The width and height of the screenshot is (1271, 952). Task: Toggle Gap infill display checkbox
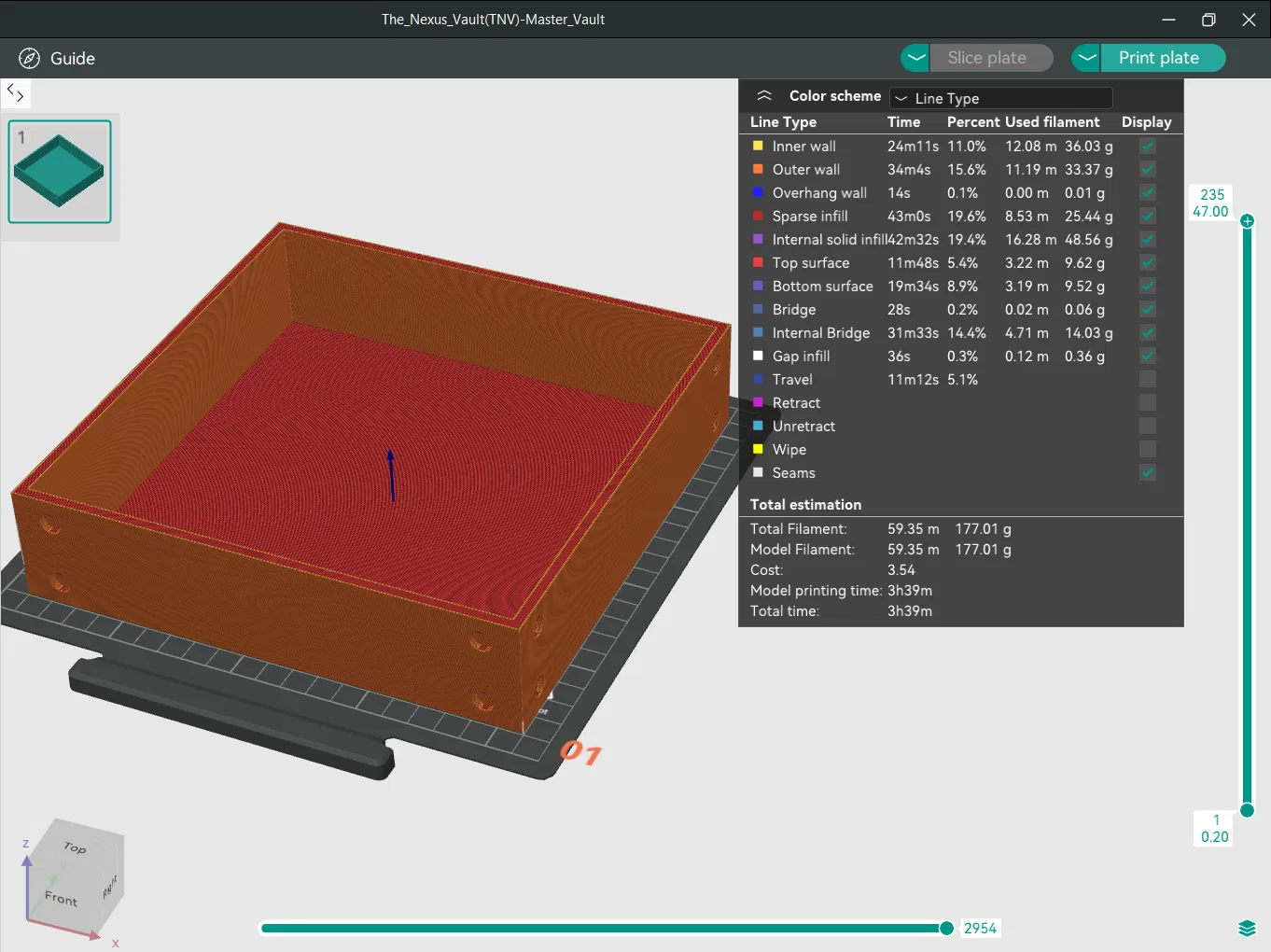pyautogui.click(x=1148, y=356)
